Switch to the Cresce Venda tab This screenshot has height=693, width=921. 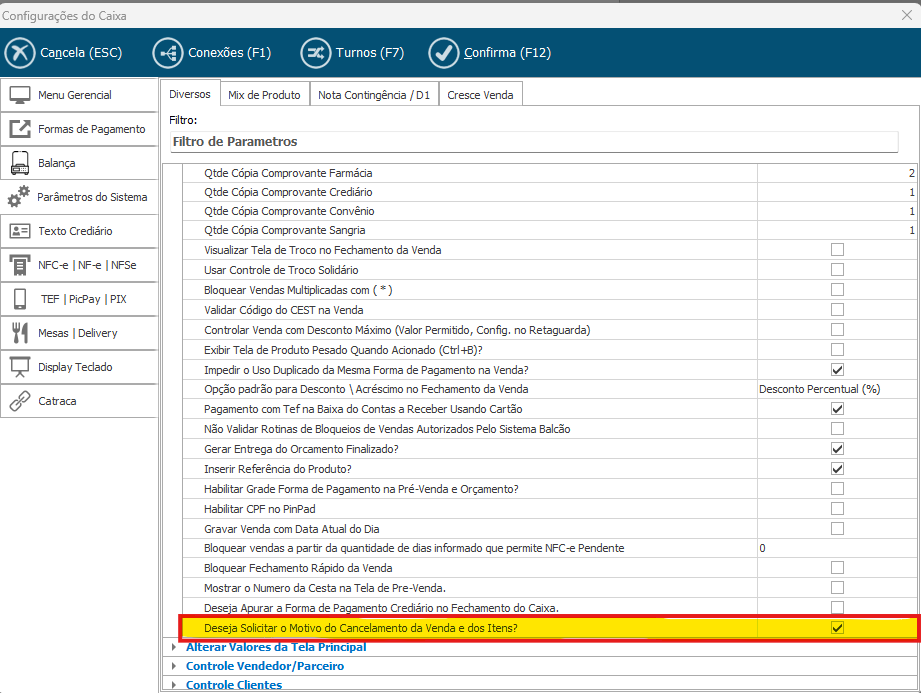coord(480,95)
